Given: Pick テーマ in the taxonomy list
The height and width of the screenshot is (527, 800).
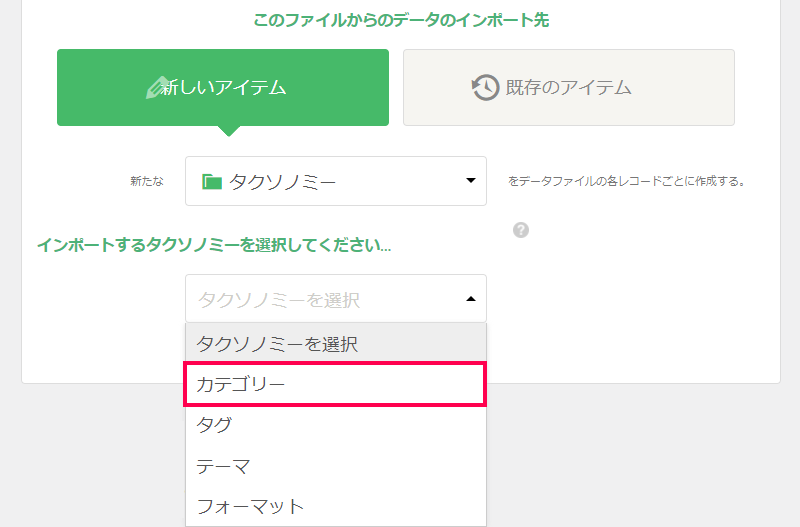Looking at the screenshot, I should pyautogui.click(x=223, y=466).
